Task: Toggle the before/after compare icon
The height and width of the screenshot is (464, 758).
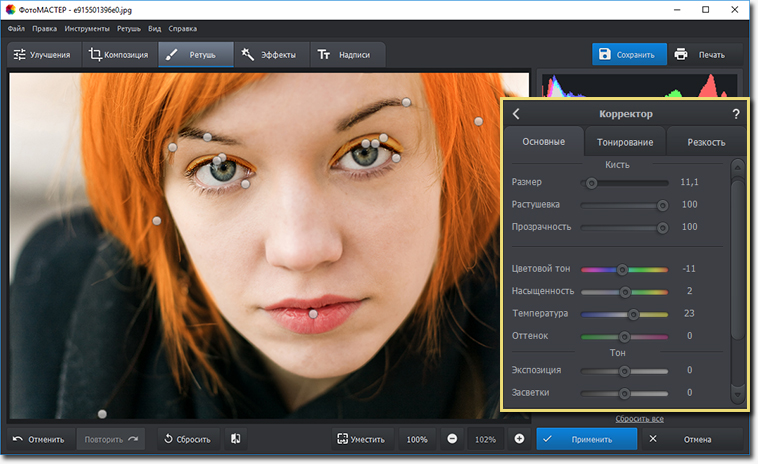Action: (x=236, y=439)
